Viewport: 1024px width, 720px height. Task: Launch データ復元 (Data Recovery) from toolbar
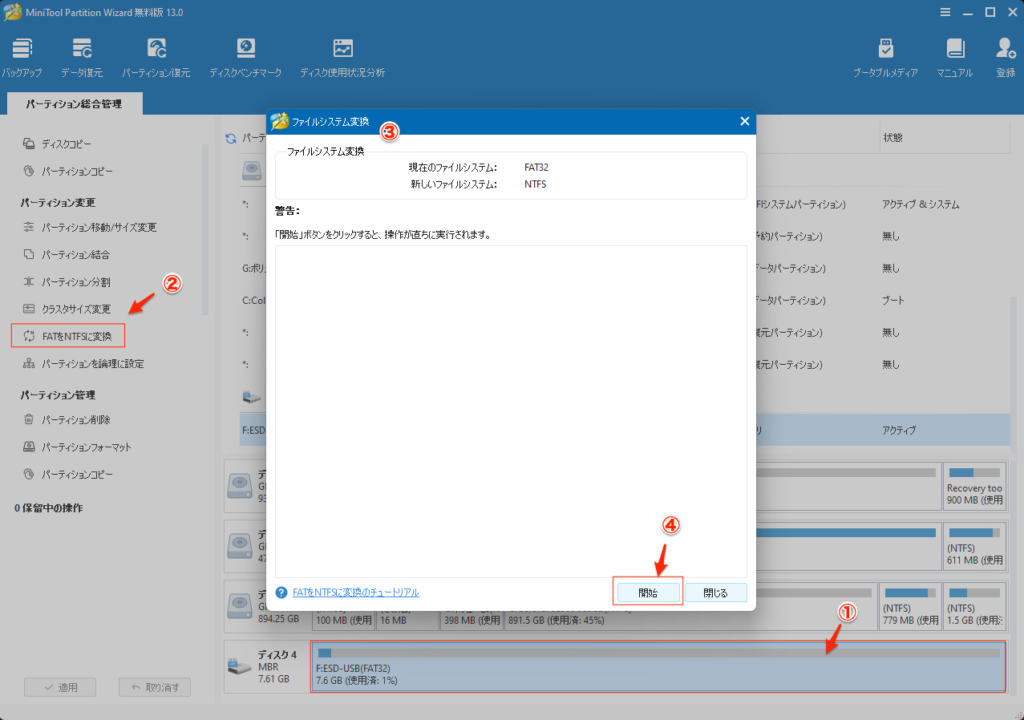pos(82,58)
